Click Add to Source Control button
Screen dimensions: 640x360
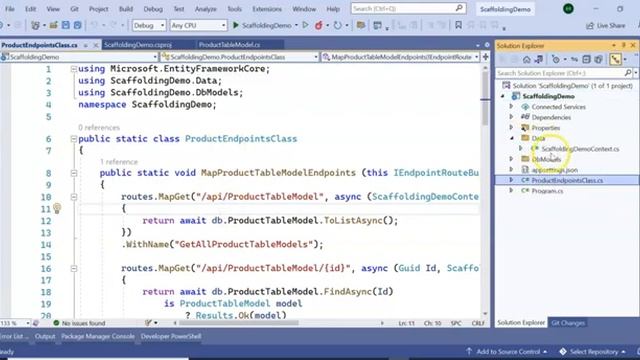pos(507,351)
